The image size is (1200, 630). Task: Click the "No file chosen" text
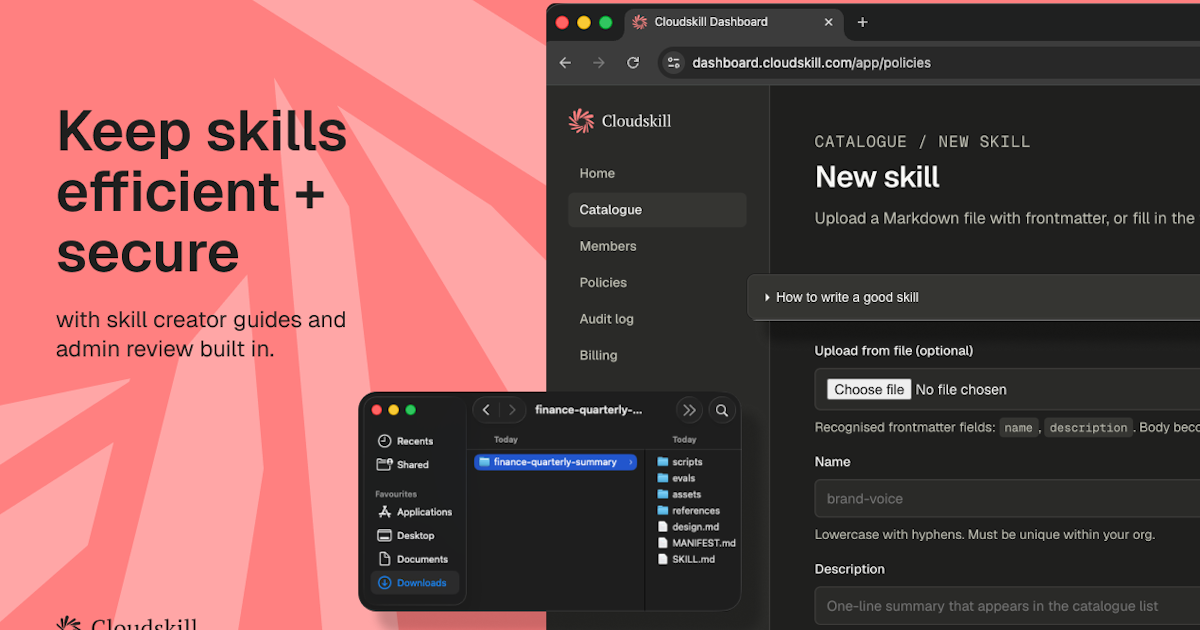(961, 390)
